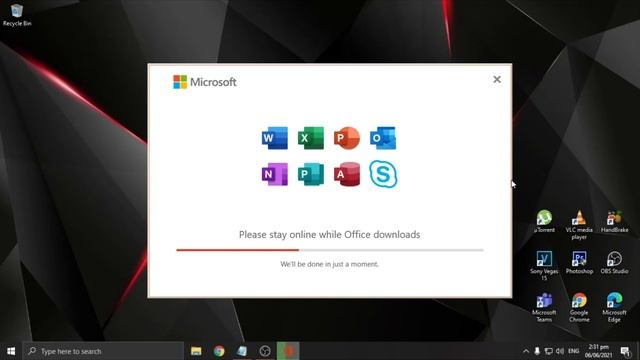Close the Office installer dialog
This screenshot has width=640, height=360.
497,79
